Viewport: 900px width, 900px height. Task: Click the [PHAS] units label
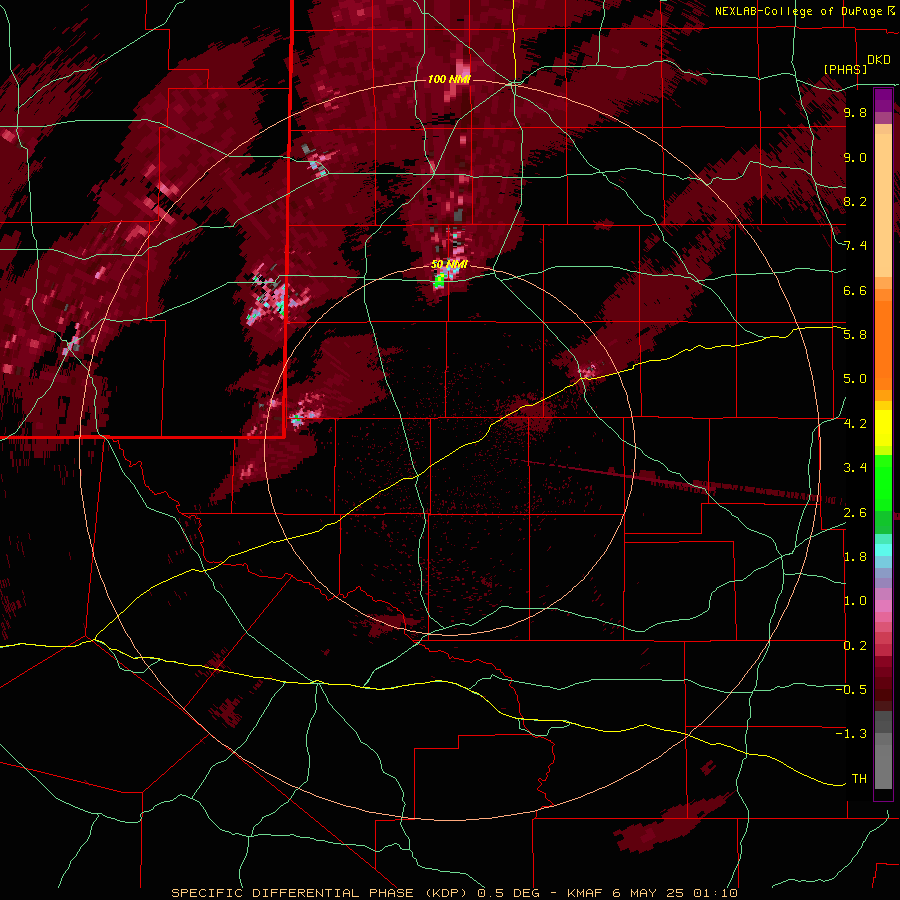click(845, 69)
